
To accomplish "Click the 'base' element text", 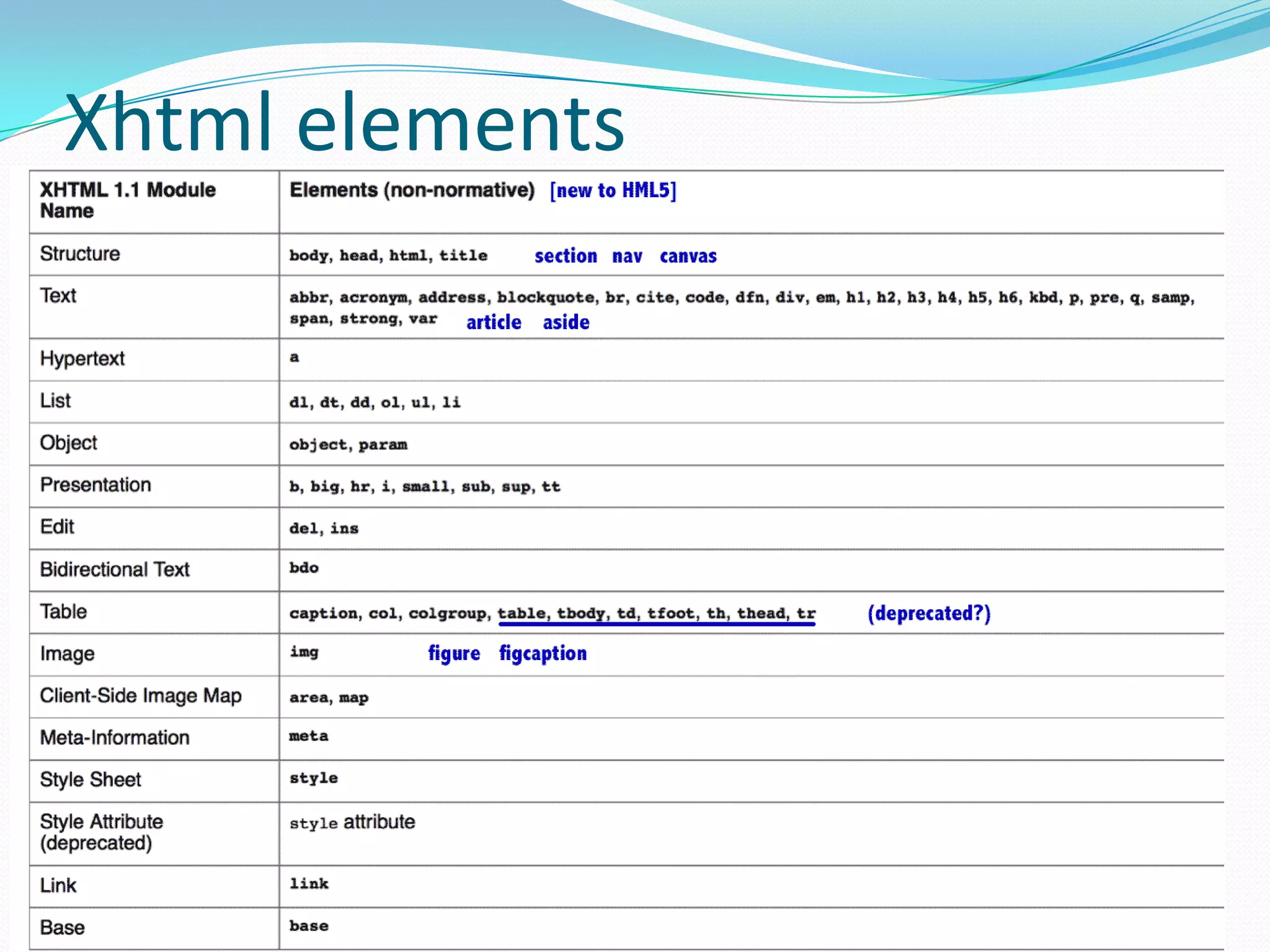I will click(x=309, y=926).
